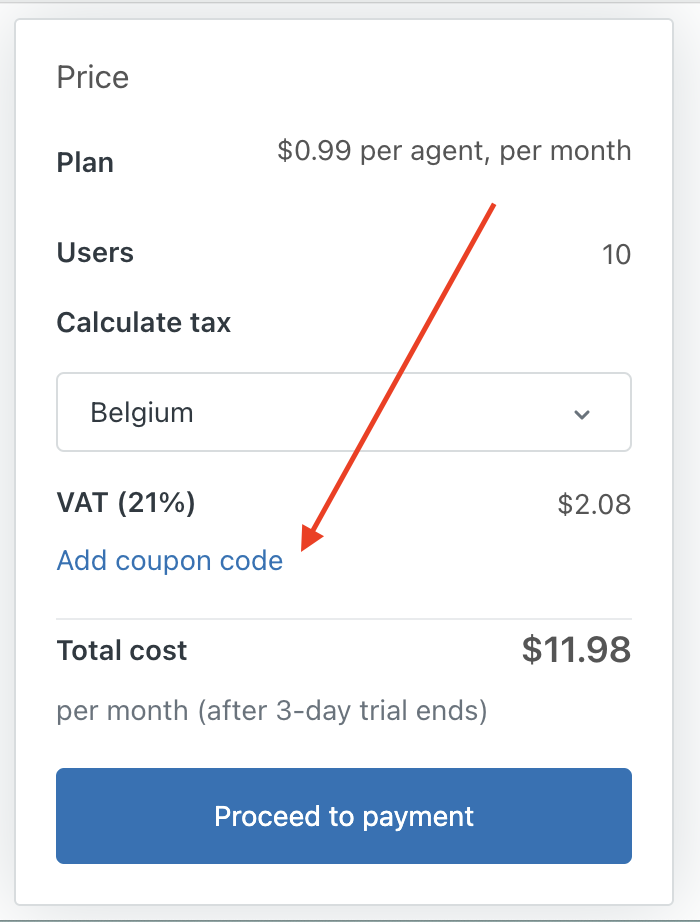Screen dimensions: 700x922
Task: Click the Users label
Action: 95,253
